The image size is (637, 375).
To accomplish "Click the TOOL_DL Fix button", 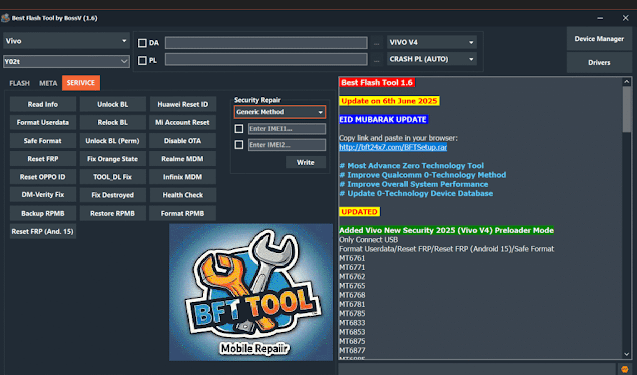I will pos(113,177).
